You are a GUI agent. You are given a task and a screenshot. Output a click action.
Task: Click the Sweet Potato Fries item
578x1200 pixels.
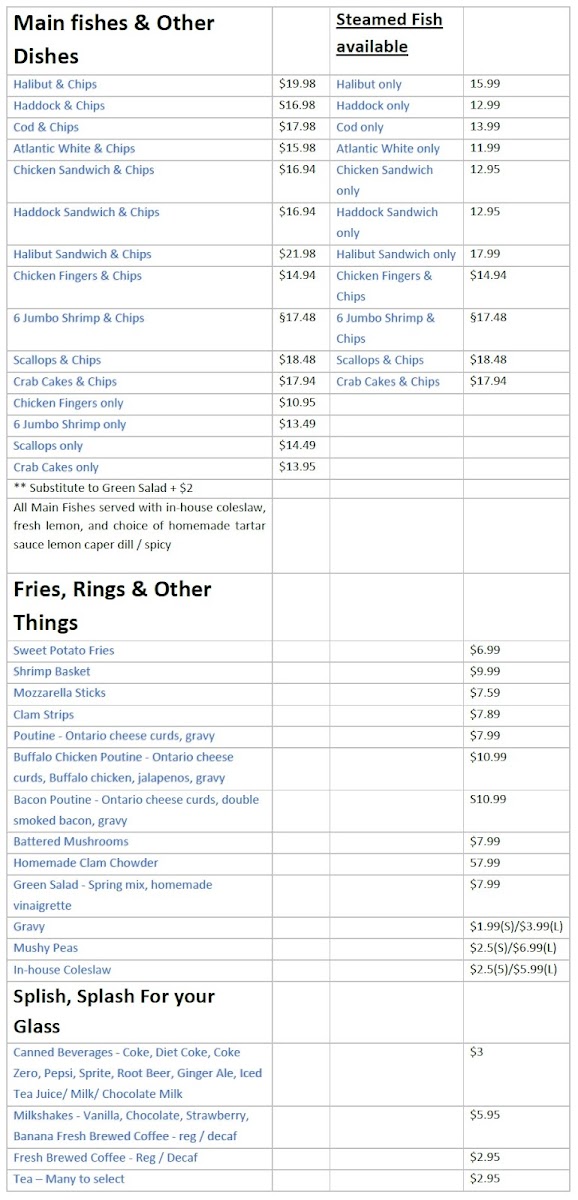[x=64, y=651]
